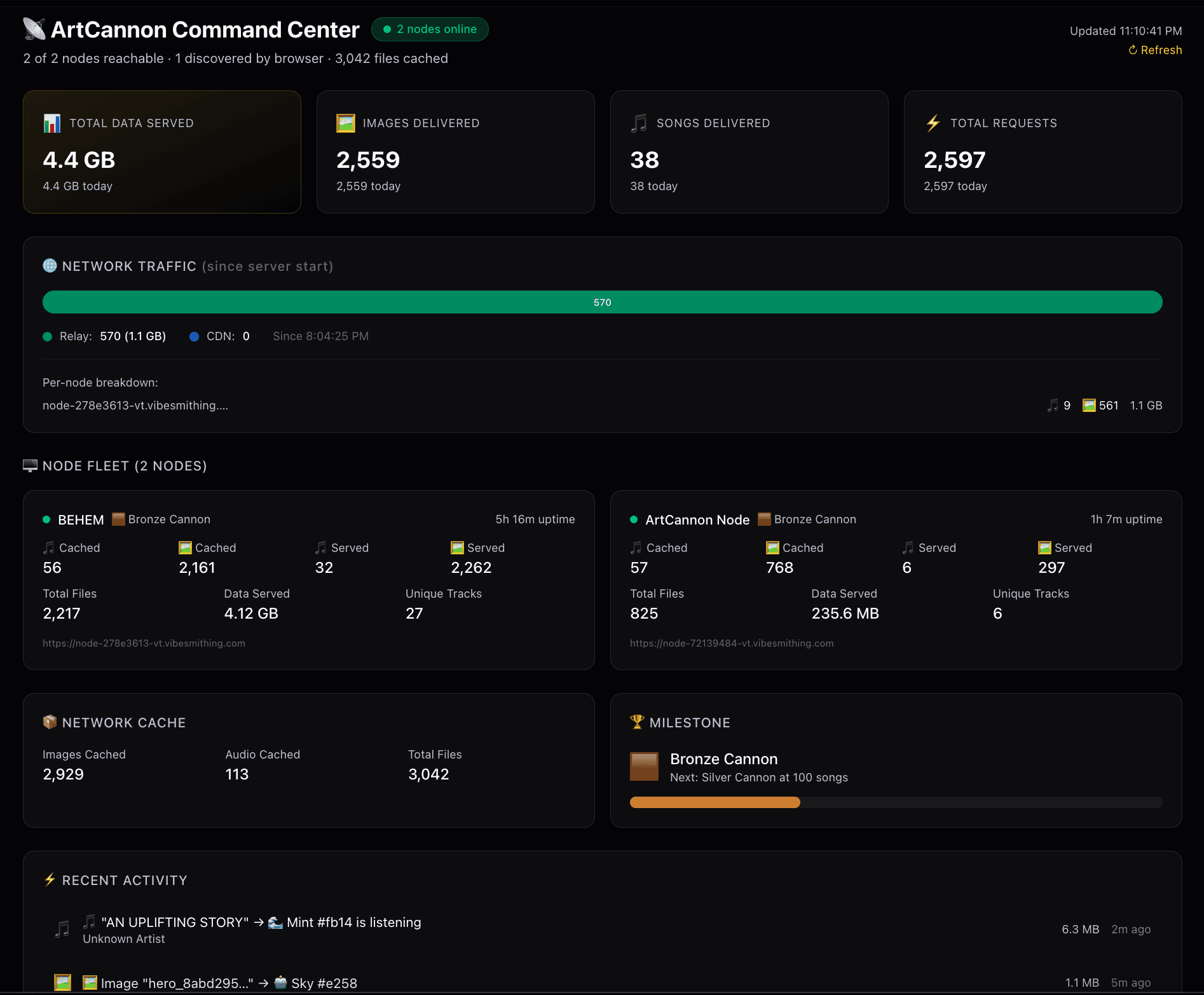
Task: Open the BEHEM node URL link
Action: [144, 643]
